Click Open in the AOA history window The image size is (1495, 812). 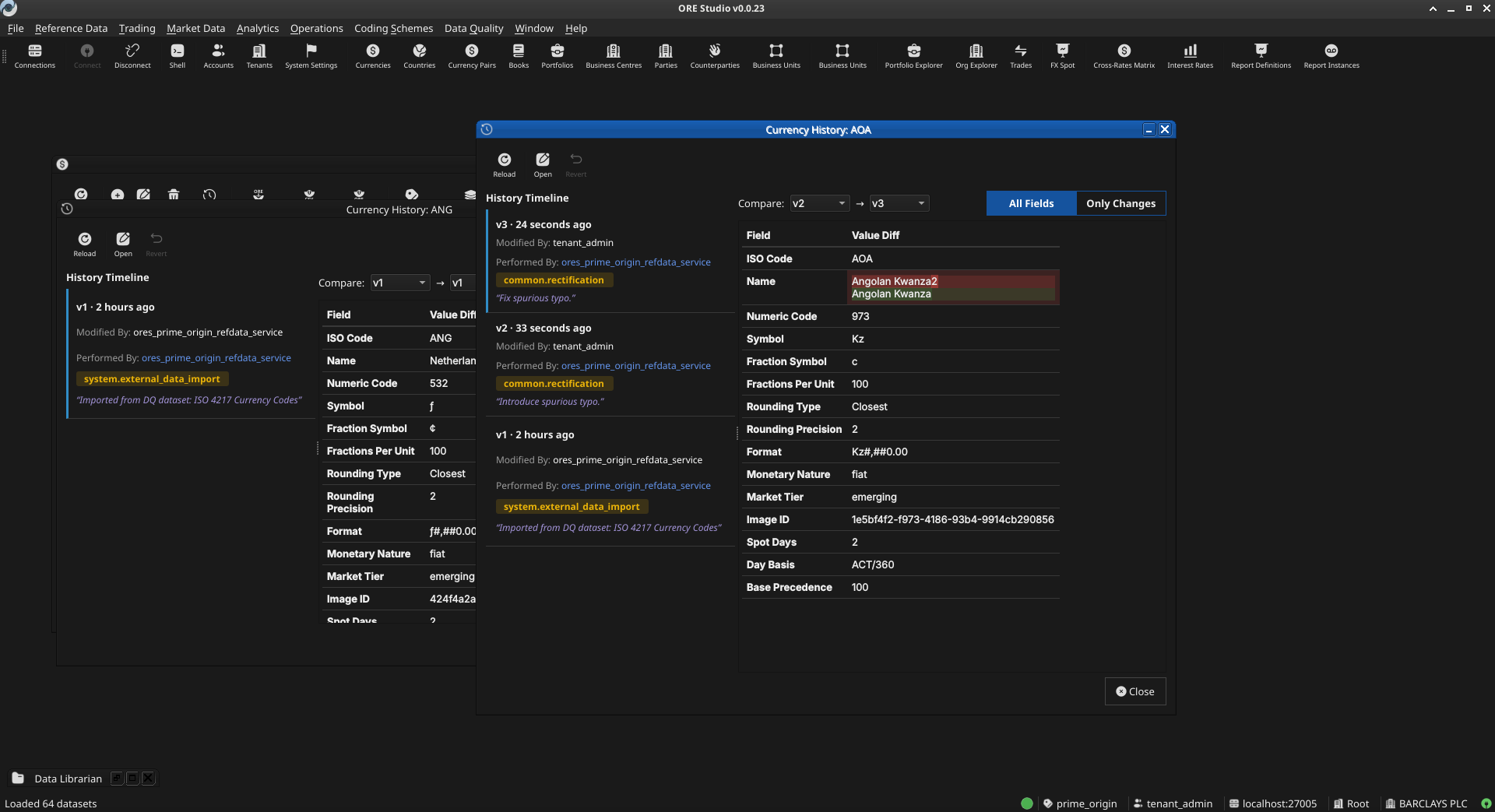543,164
